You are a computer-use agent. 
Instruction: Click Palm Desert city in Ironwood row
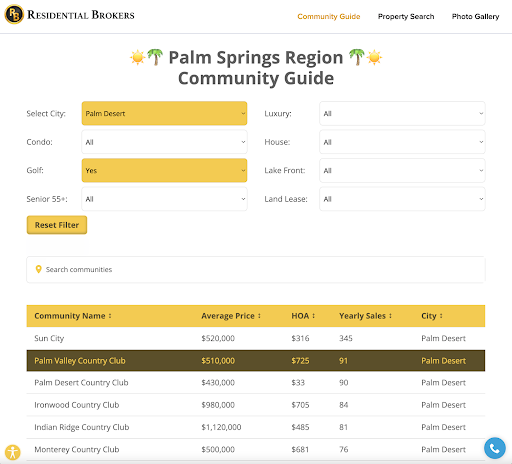443,405
